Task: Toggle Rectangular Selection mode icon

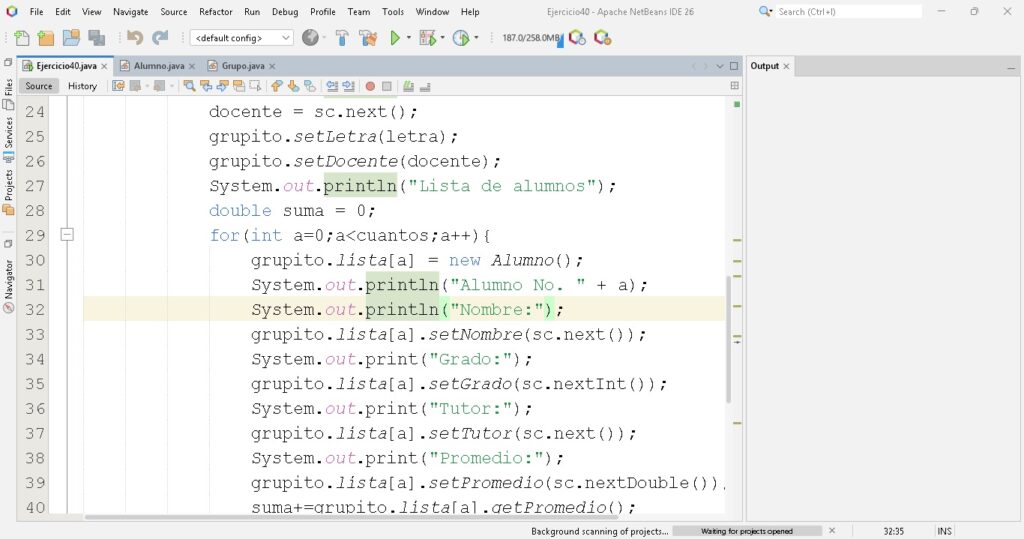Action: (255, 86)
